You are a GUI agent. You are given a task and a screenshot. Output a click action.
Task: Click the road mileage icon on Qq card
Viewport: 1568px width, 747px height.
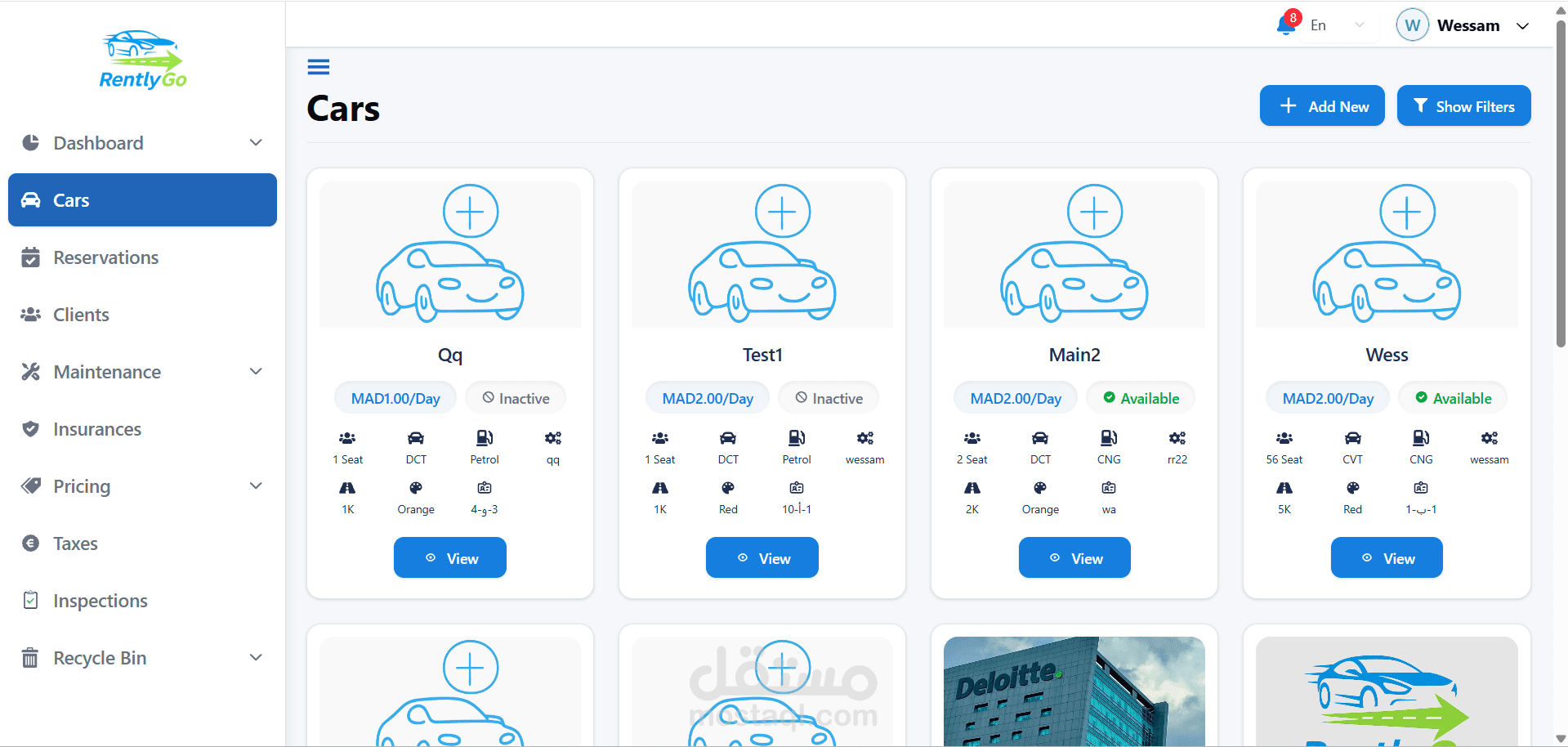[347, 488]
